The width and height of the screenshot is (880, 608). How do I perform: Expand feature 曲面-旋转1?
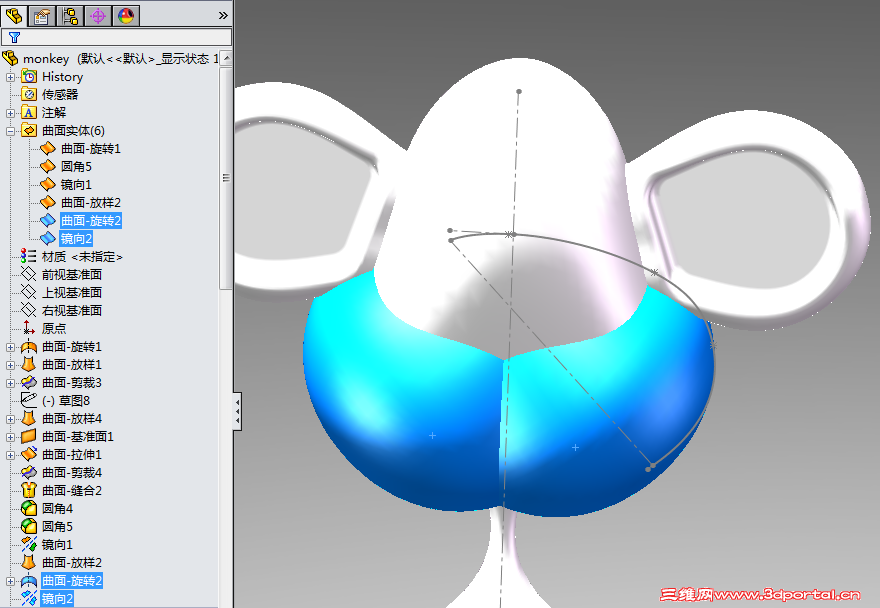(10, 348)
